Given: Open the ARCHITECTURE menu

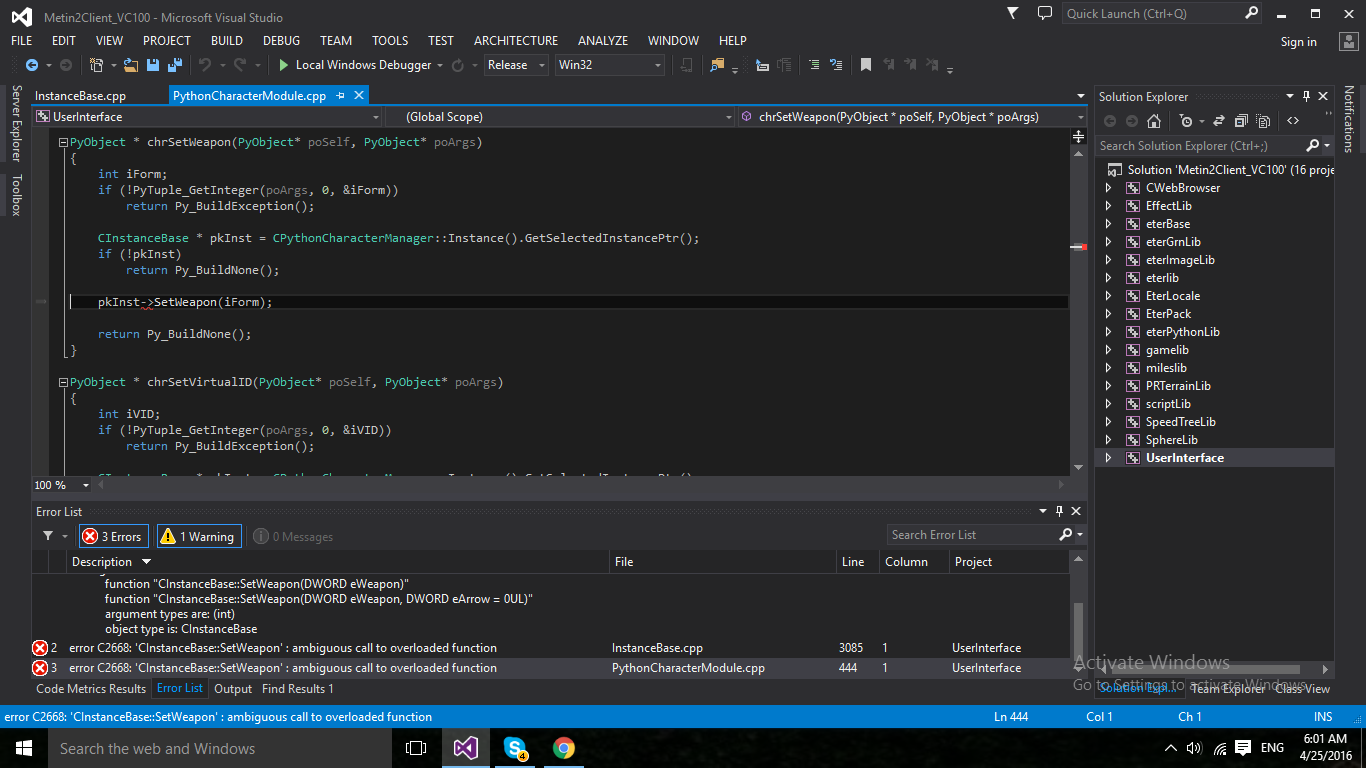Looking at the screenshot, I should (x=516, y=41).
